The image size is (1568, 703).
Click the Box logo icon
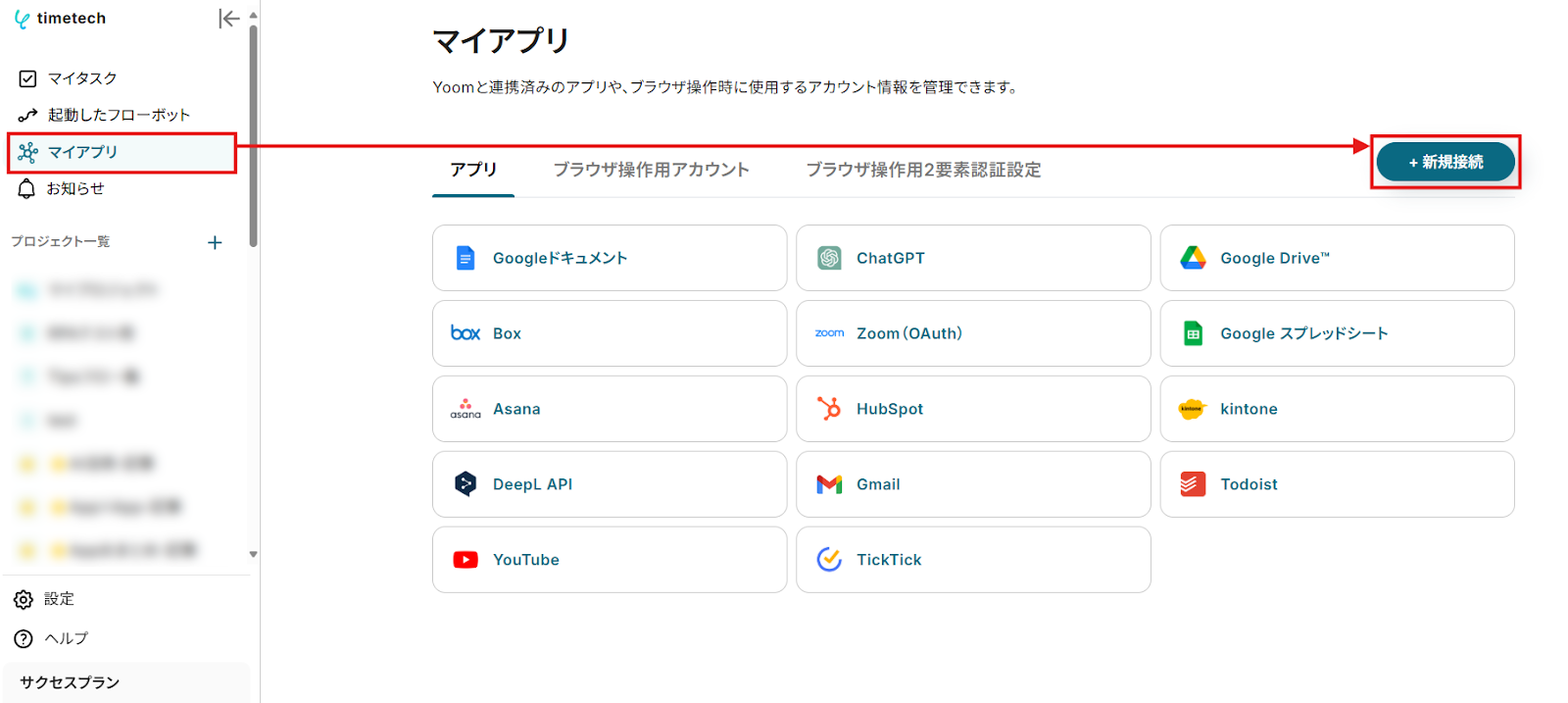(465, 333)
